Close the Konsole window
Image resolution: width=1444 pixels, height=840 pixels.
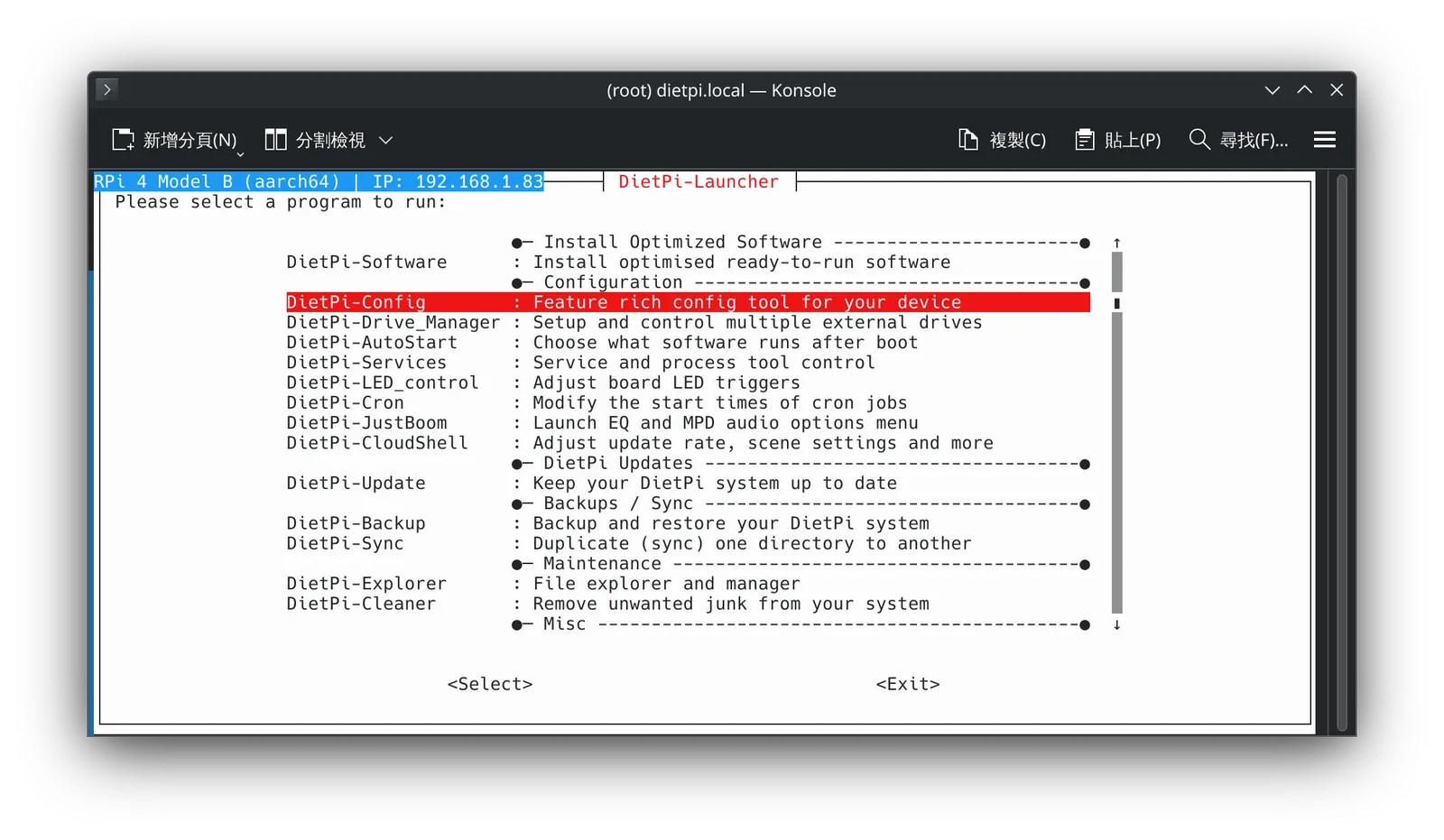click(x=1338, y=90)
